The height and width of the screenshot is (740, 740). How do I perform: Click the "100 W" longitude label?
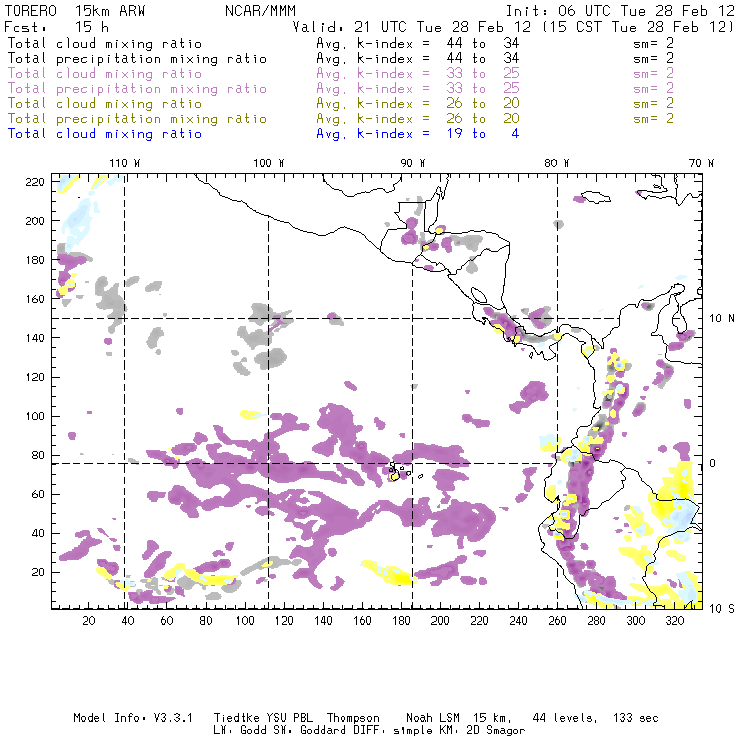(269, 163)
